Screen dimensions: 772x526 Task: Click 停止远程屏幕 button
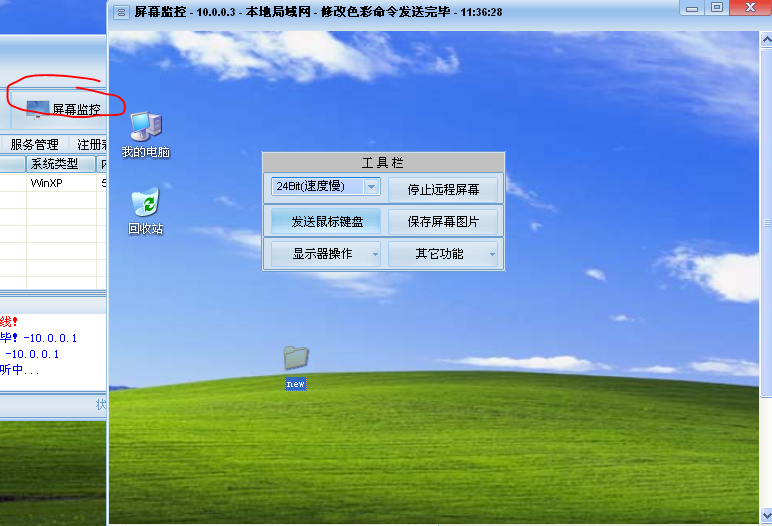point(443,190)
